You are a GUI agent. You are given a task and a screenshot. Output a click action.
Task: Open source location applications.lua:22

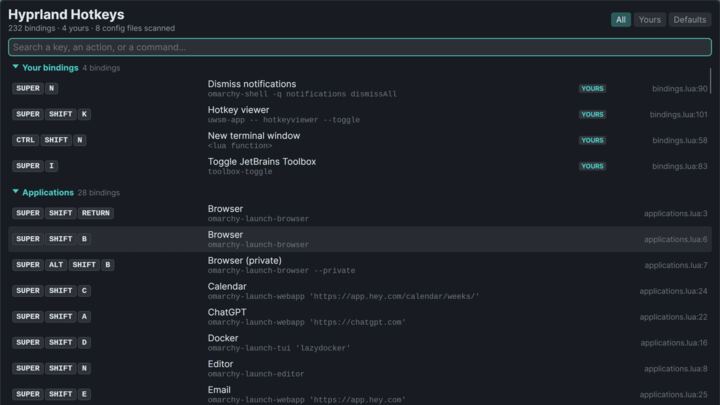pyautogui.click(x=673, y=317)
